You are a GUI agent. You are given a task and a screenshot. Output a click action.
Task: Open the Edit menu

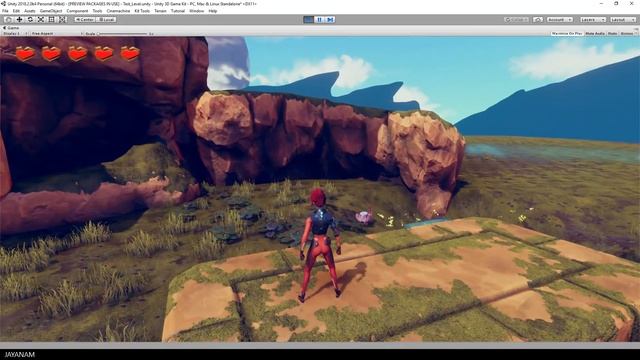(x=16, y=11)
